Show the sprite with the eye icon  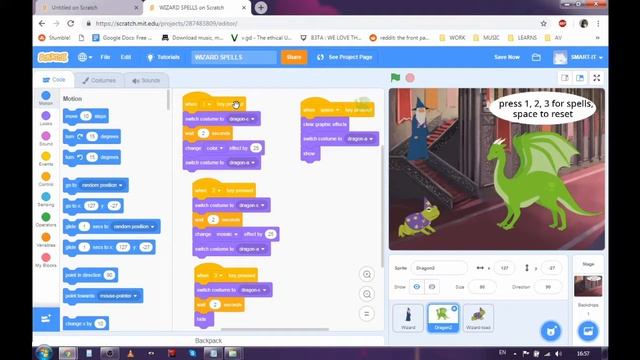point(417,287)
